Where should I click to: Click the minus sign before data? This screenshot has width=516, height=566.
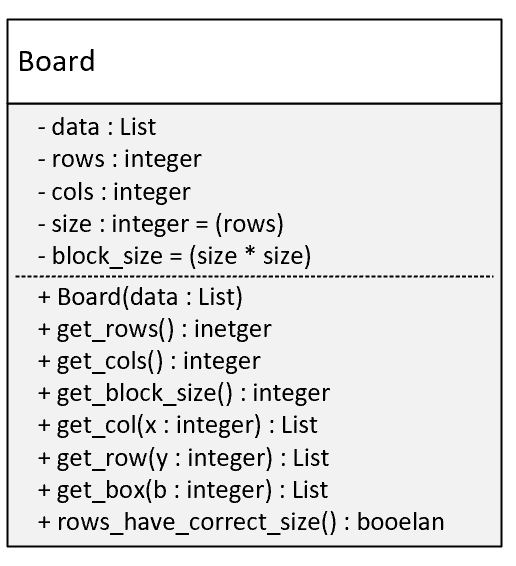(x=42, y=127)
